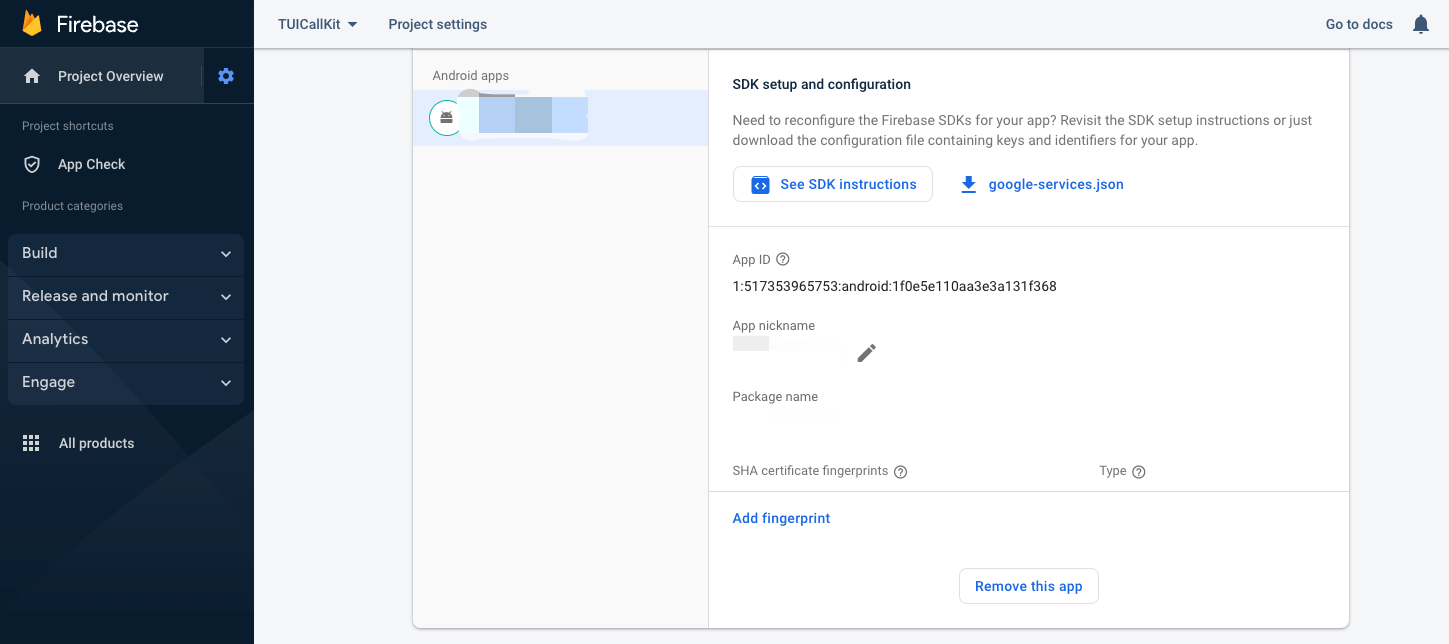Click the notifications bell icon
The image size is (1449, 644).
point(1420,24)
